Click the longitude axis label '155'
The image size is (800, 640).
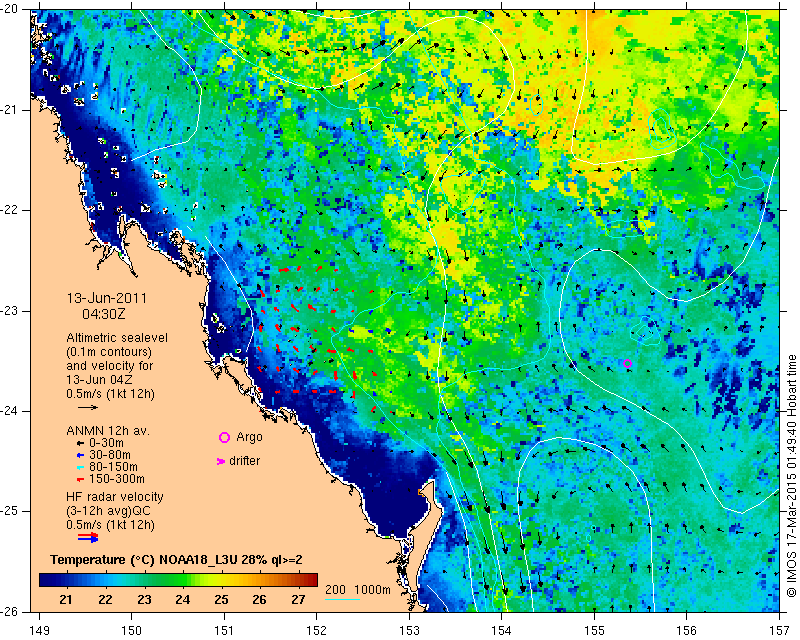click(x=594, y=631)
